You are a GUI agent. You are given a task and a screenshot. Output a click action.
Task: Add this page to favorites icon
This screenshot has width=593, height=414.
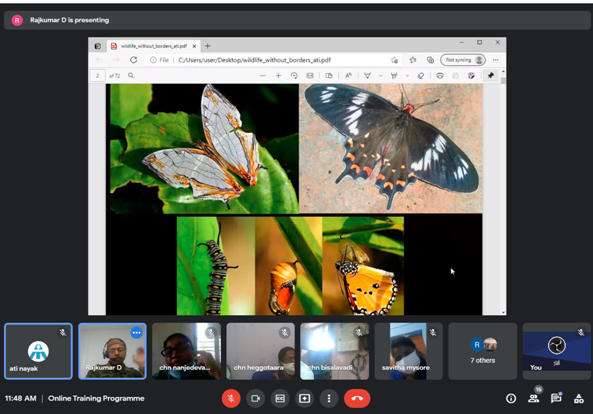(x=394, y=60)
